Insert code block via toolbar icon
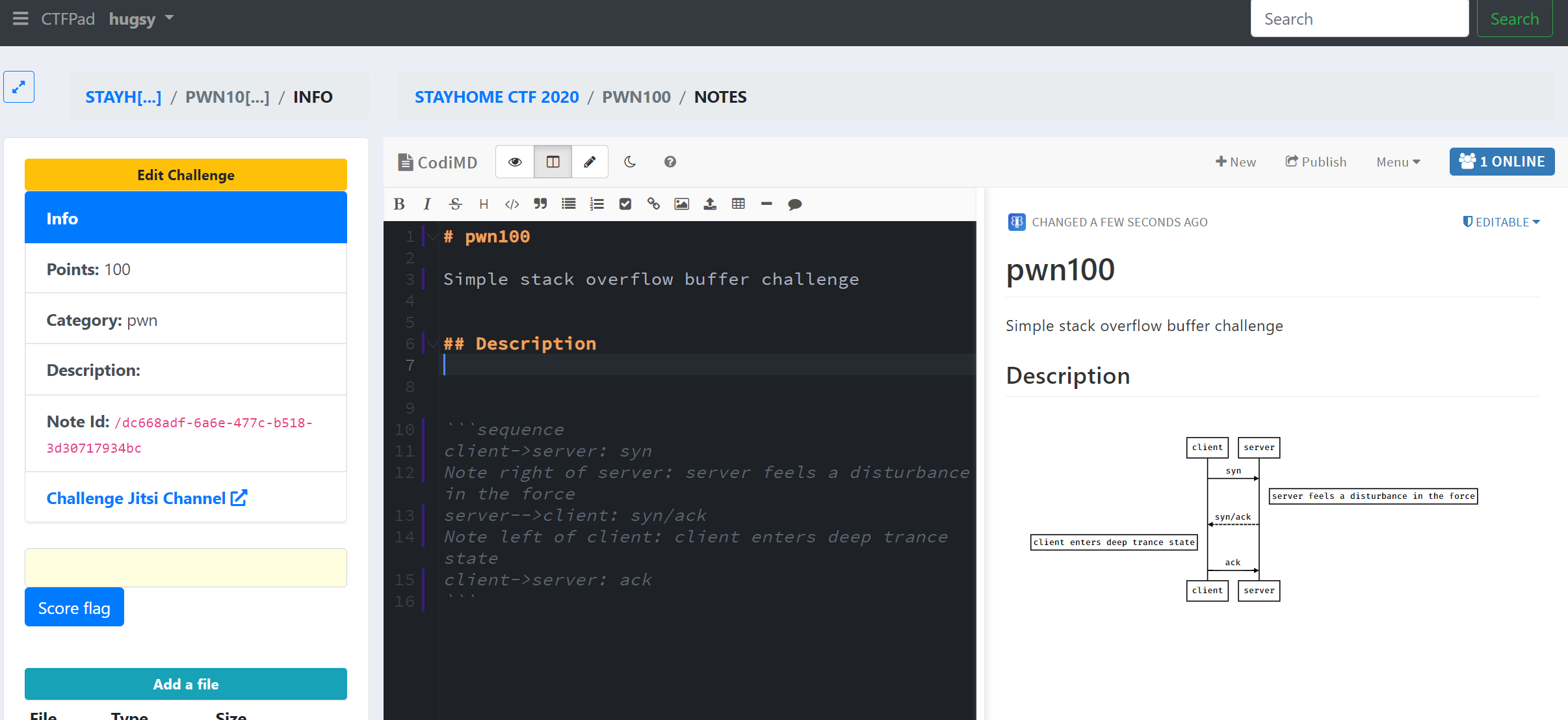1568x720 pixels. pyautogui.click(x=512, y=204)
